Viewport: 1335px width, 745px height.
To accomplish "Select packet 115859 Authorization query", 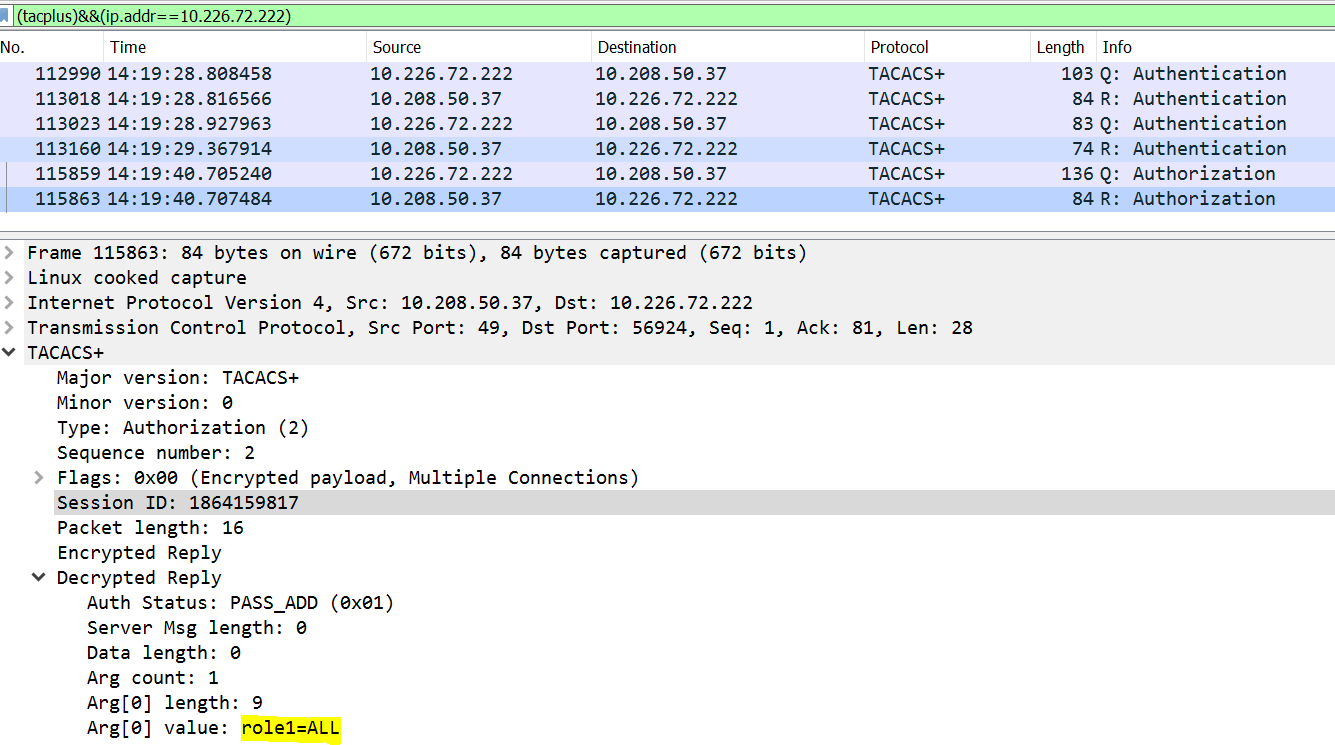I will (667, 174).
